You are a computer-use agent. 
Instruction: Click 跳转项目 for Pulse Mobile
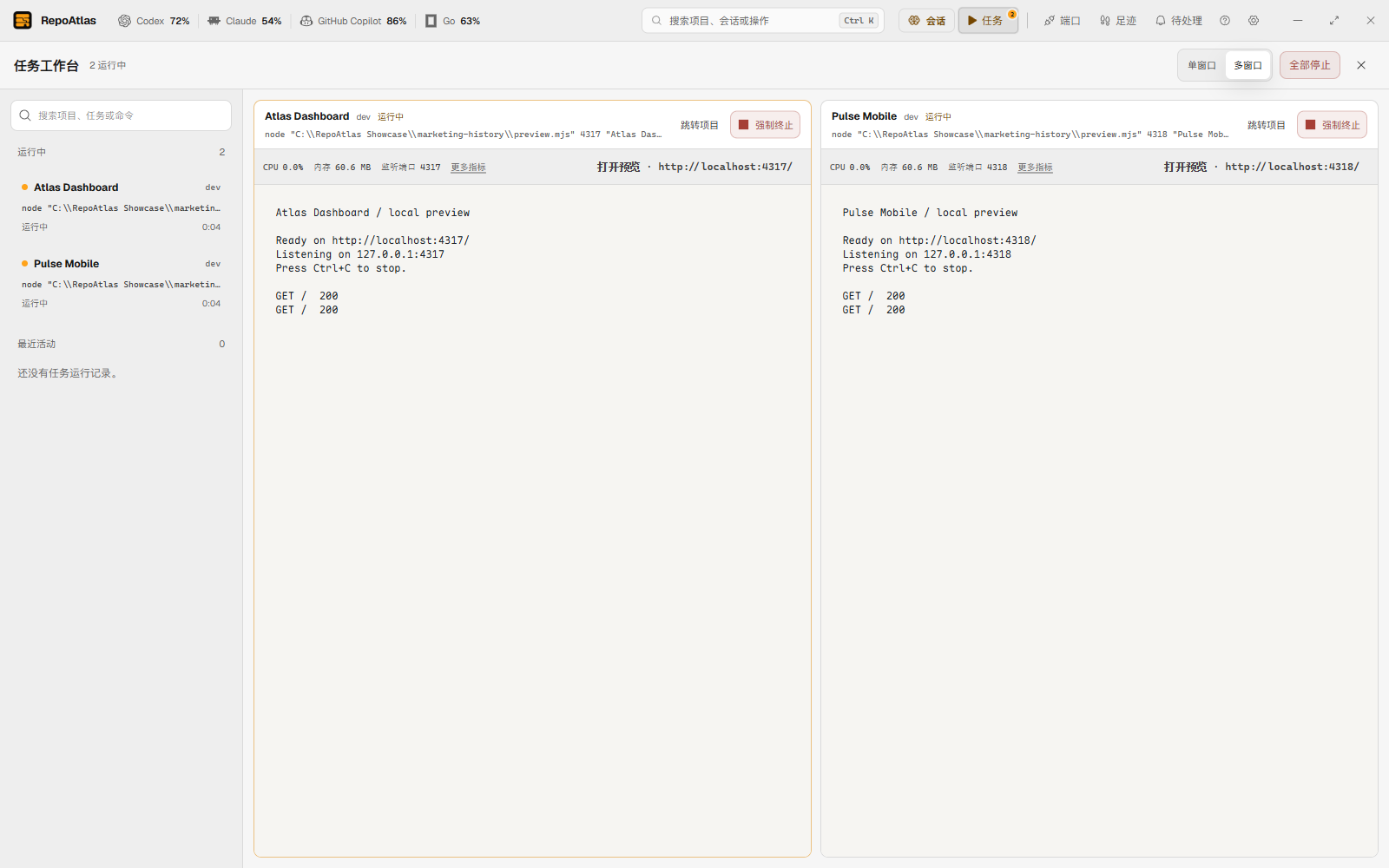(1266, 125)
